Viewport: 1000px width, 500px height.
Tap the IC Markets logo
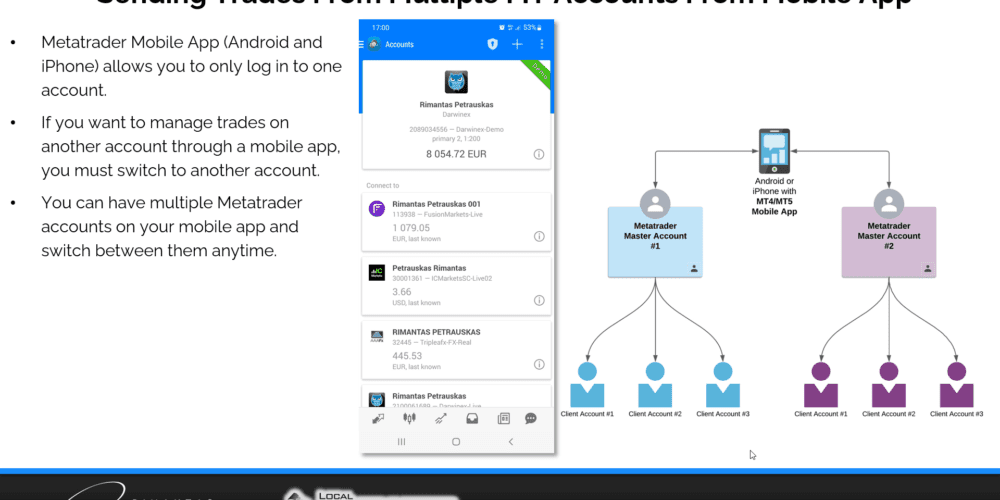(x=377, y=272)
